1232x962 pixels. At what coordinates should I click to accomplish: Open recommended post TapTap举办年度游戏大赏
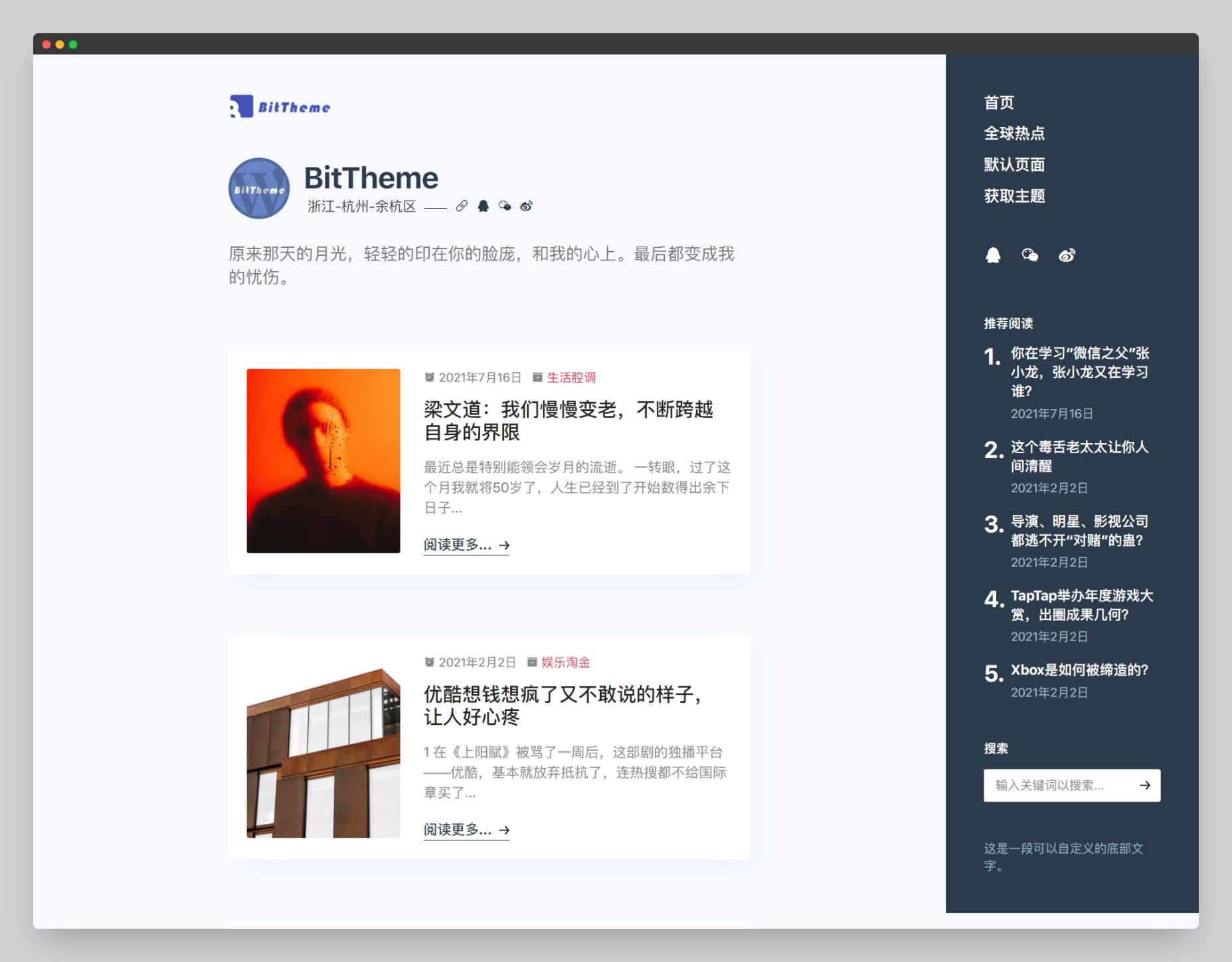tap(1082, 605)
